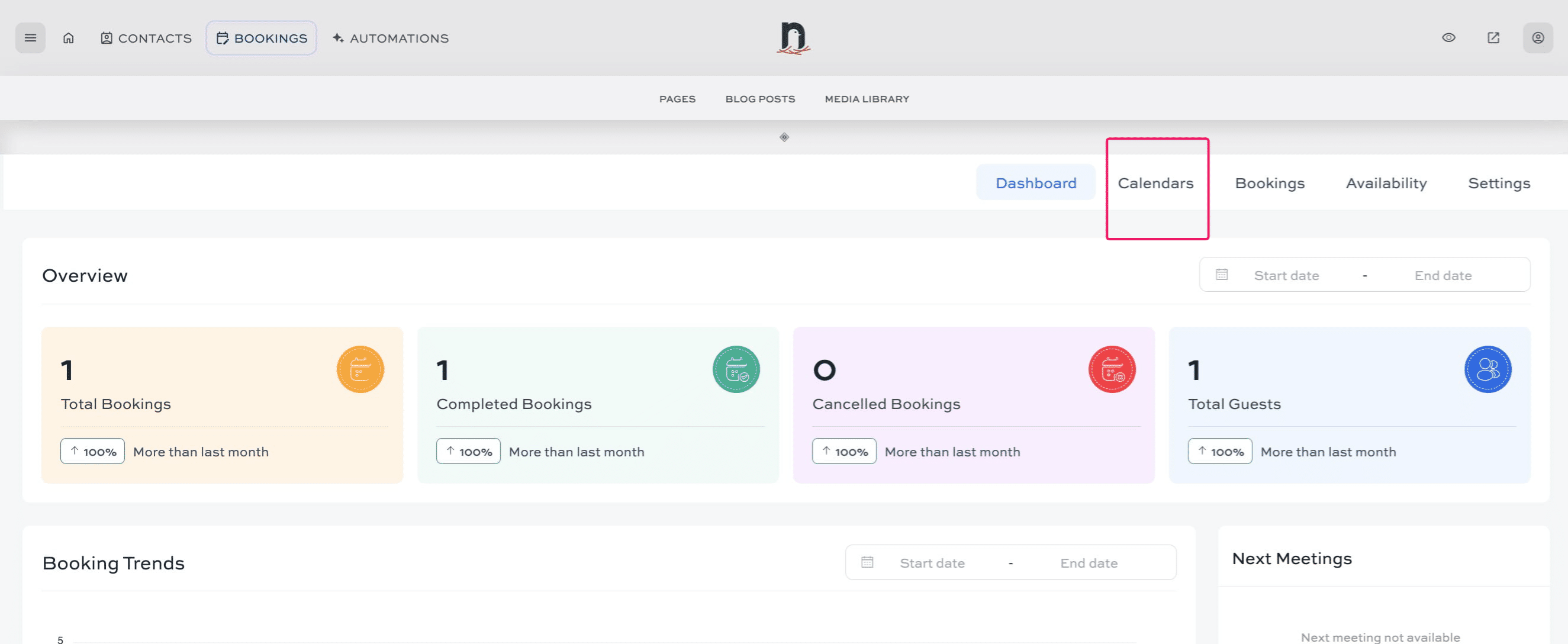This screenshot has width=1568, height=644.
Task: Click the Booking Trends End date field
Action: point(1089,563)
